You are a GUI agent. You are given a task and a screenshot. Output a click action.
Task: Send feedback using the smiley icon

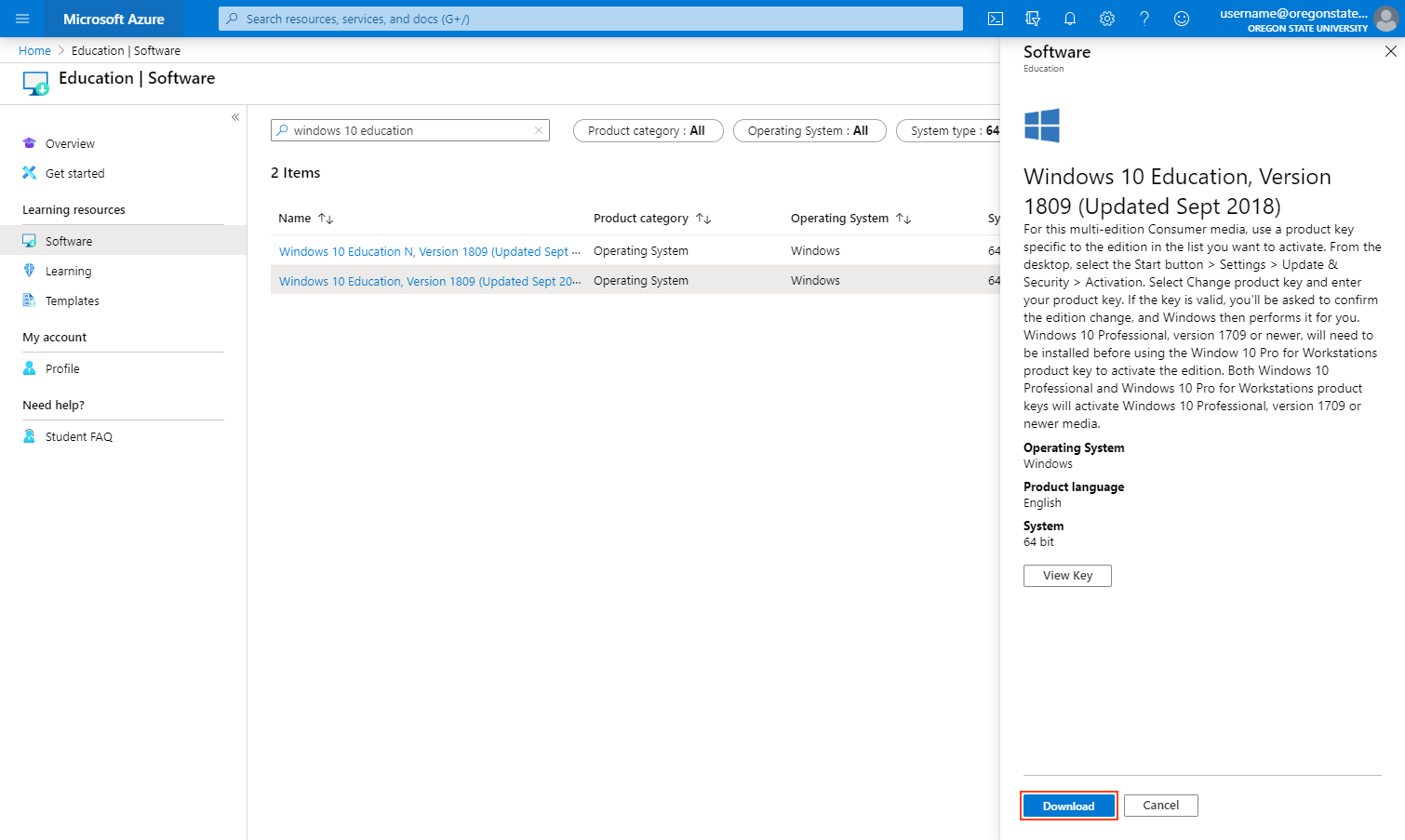[x=1181, y=19]
